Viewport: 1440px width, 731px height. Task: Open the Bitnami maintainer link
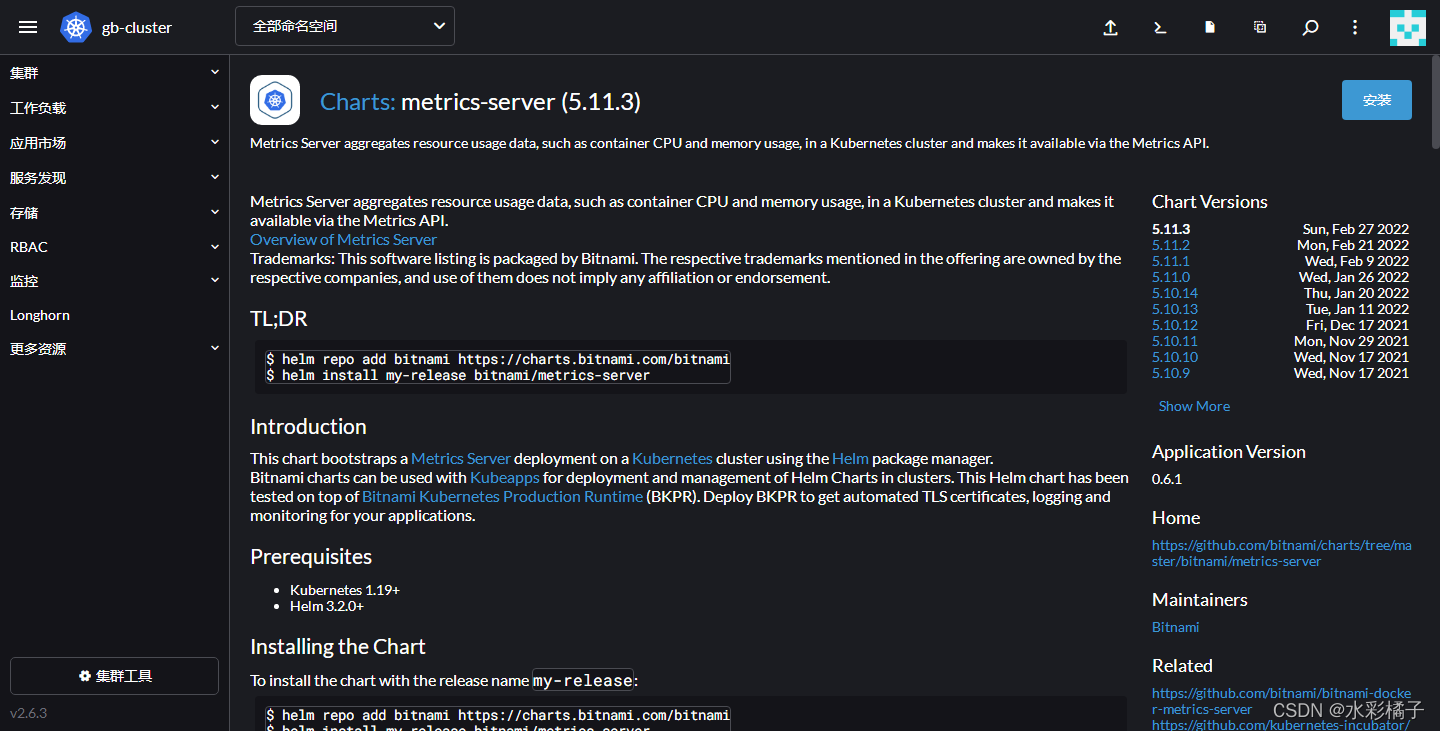[x=1175, y=627]
